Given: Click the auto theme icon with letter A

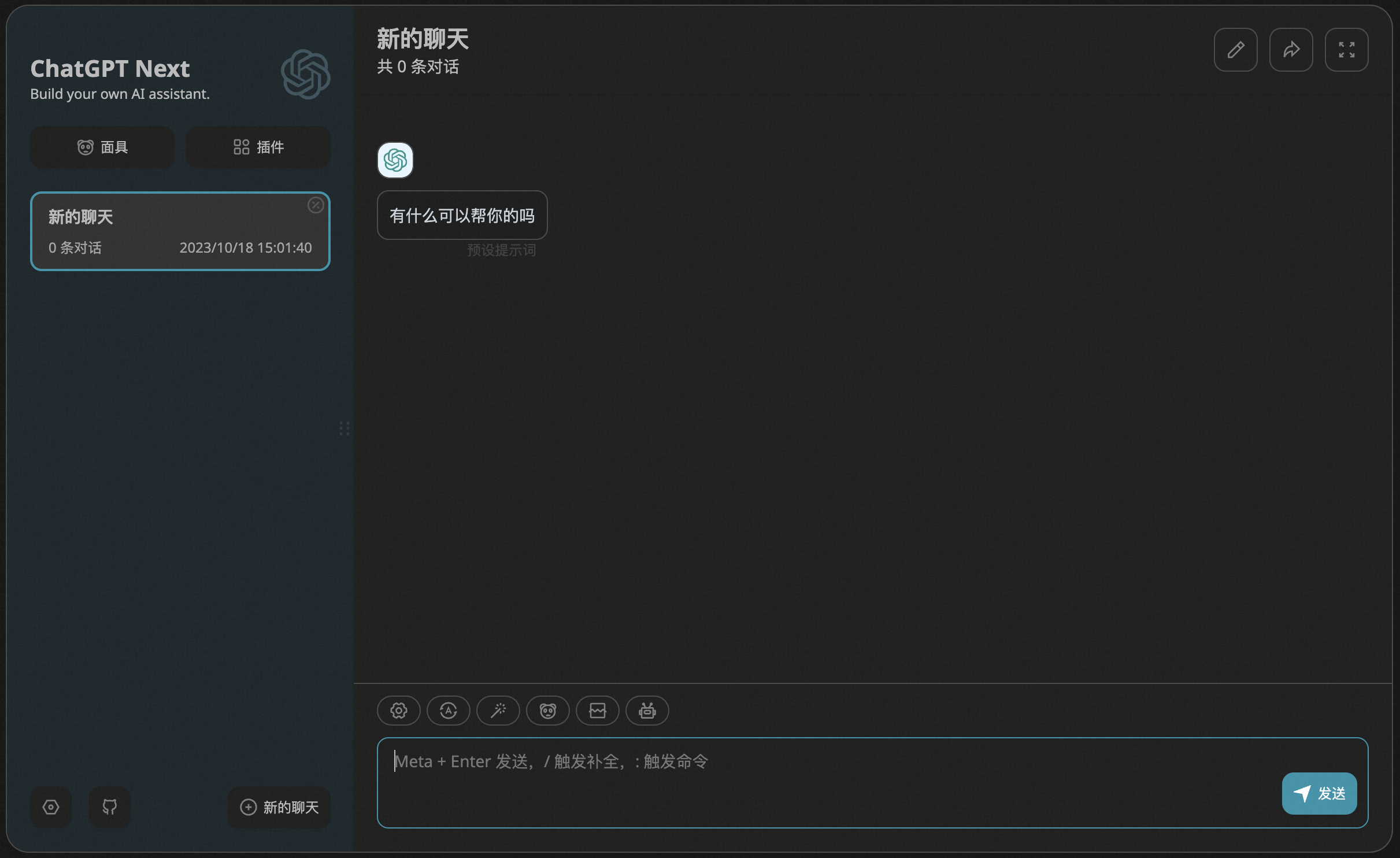Looking at the screenshot, I should 449,711.
